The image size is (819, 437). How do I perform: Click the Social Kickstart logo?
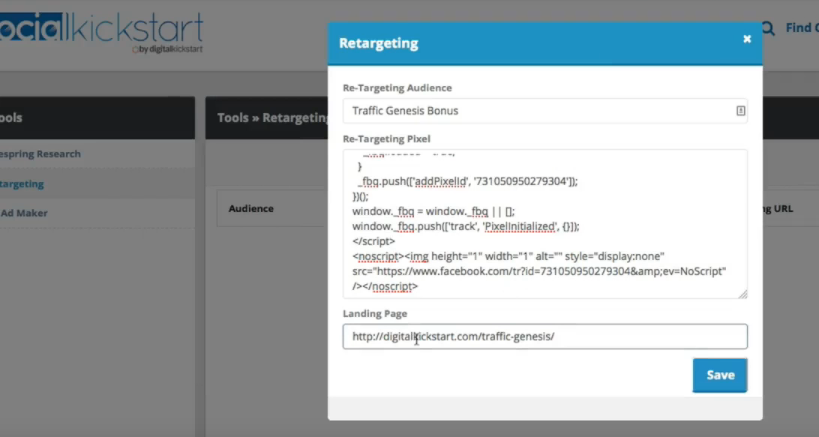tap(101, 32)
